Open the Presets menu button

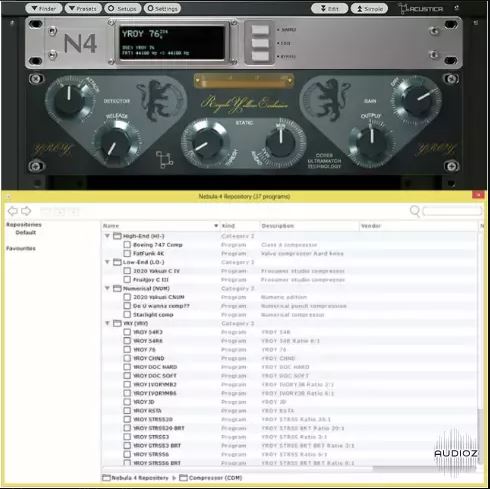point(83,8)
